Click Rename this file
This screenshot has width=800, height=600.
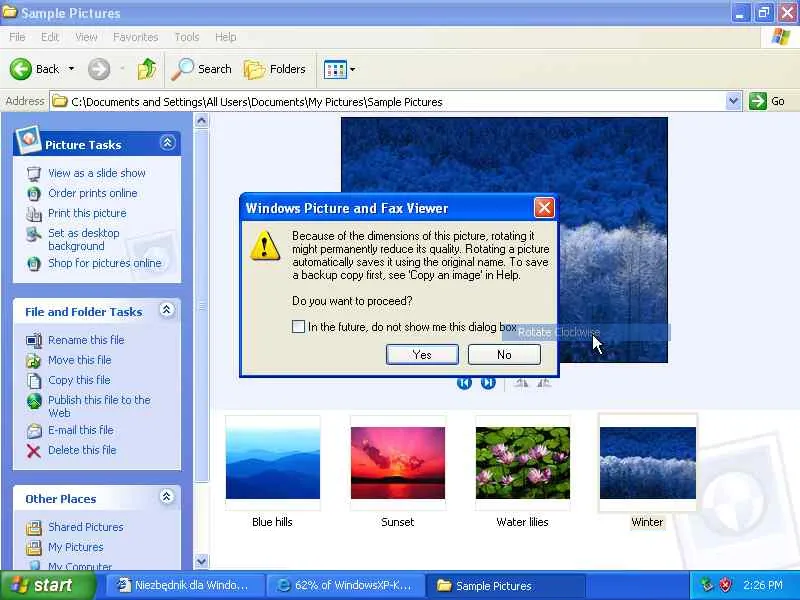click(x=86, y=340)
